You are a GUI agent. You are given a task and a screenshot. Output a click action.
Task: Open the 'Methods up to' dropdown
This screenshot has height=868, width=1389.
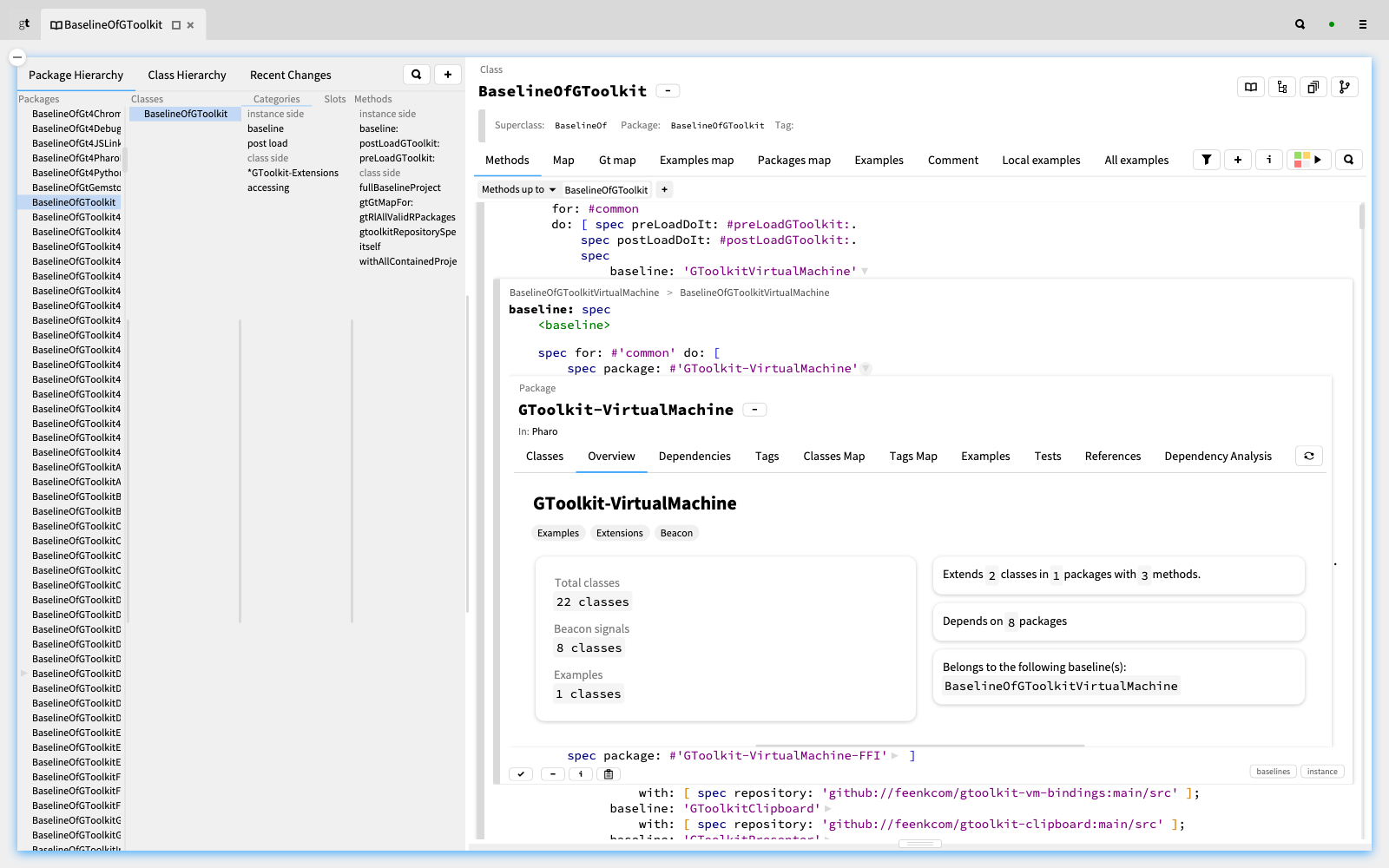click(x=518, y=189)
